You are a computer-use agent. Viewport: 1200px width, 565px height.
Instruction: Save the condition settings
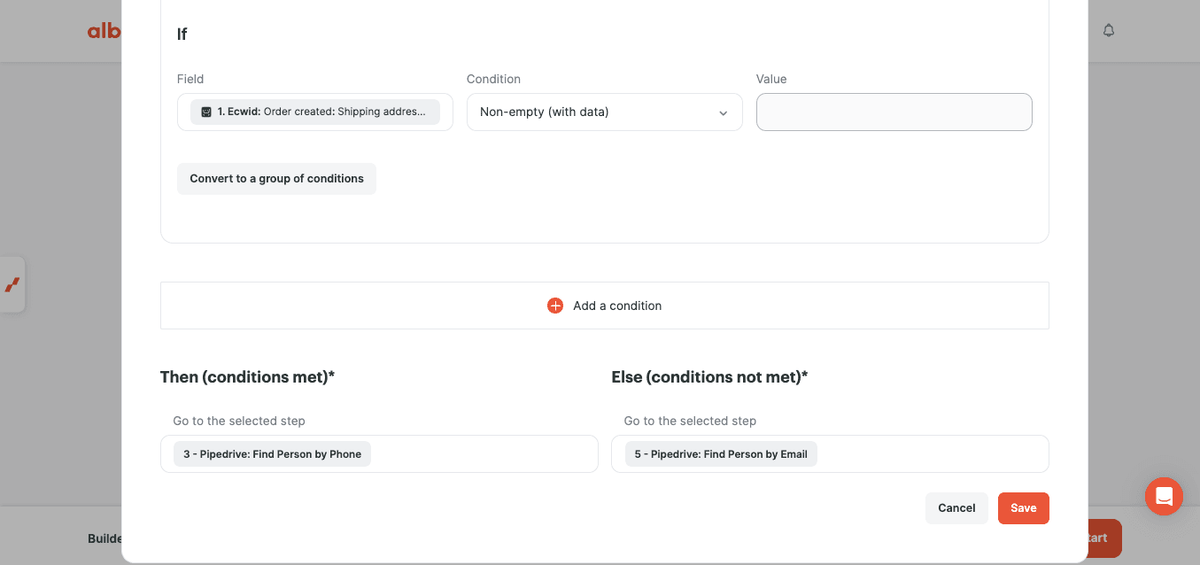pos(1023,508)
